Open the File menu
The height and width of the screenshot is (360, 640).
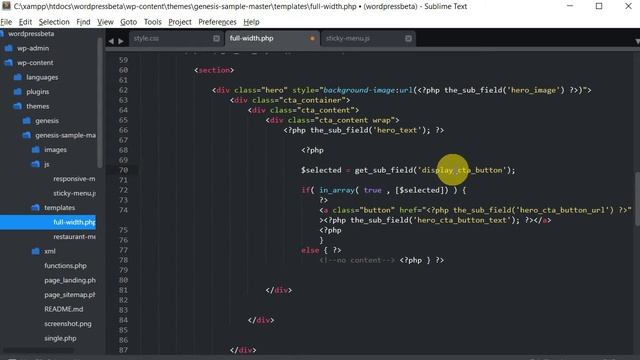click(x=6, y=22)
